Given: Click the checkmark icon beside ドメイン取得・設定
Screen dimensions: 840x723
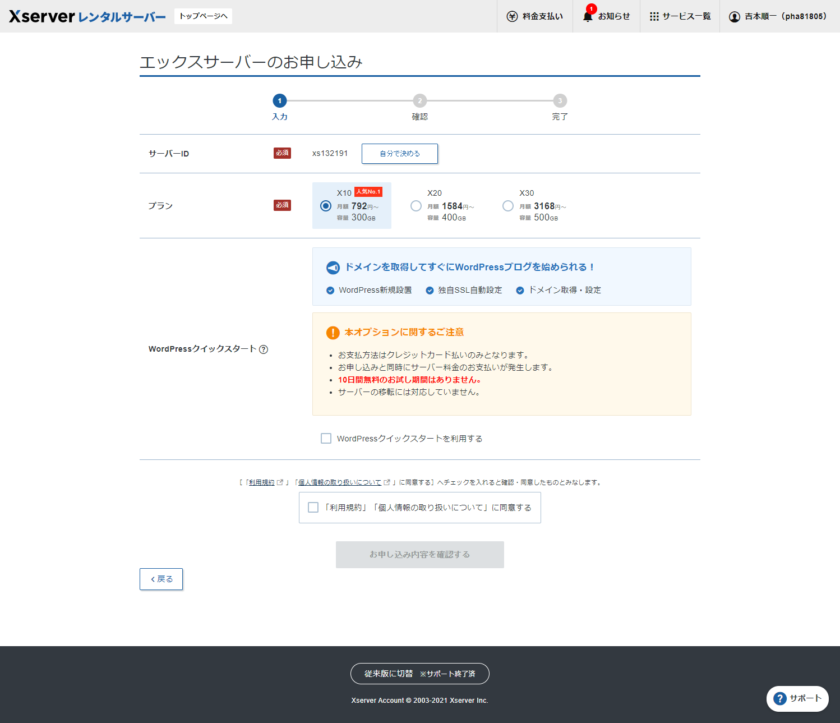Looking at the screenshot, I should pos(520,290).
